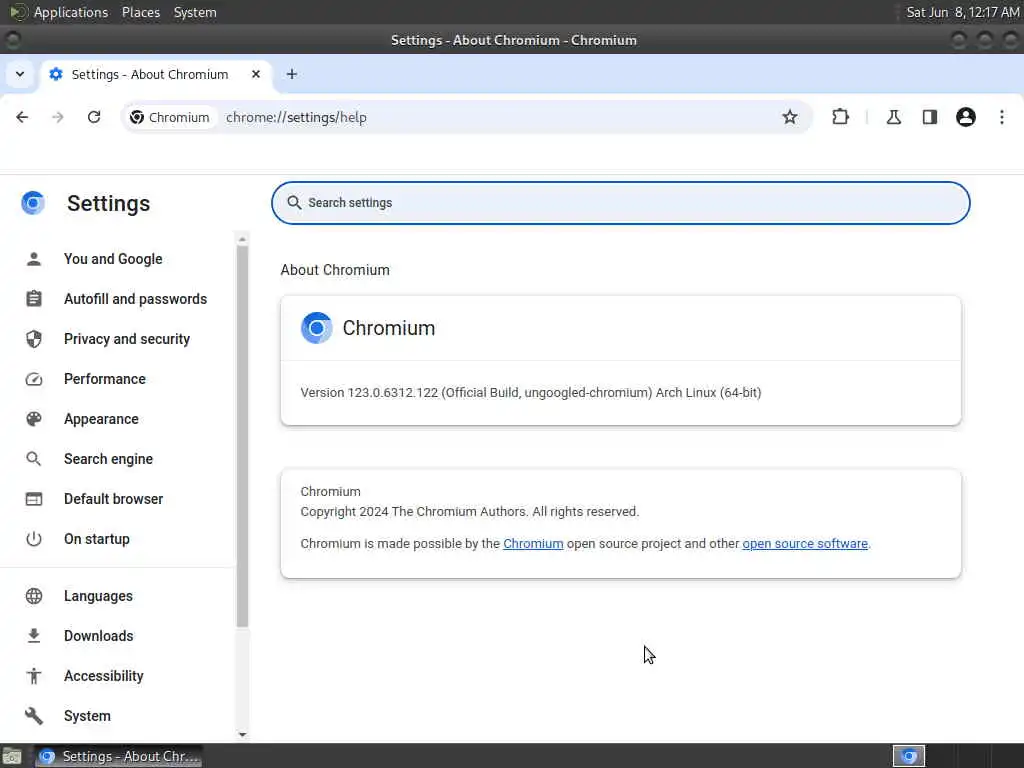
Task: Click the accessibility figure icon
Action: [33, 676]
